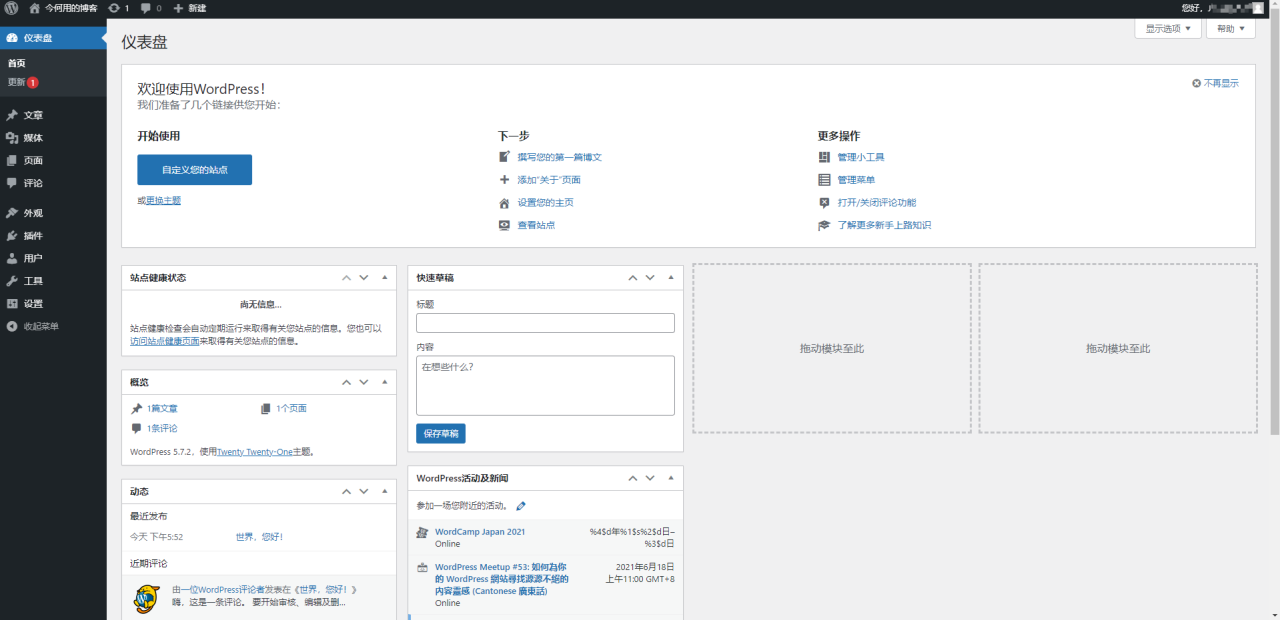This screenshot has height=620, width=1280.
Task: Click the edit icon beside 撰写您的第一篇博文
Action: [504, 157]
